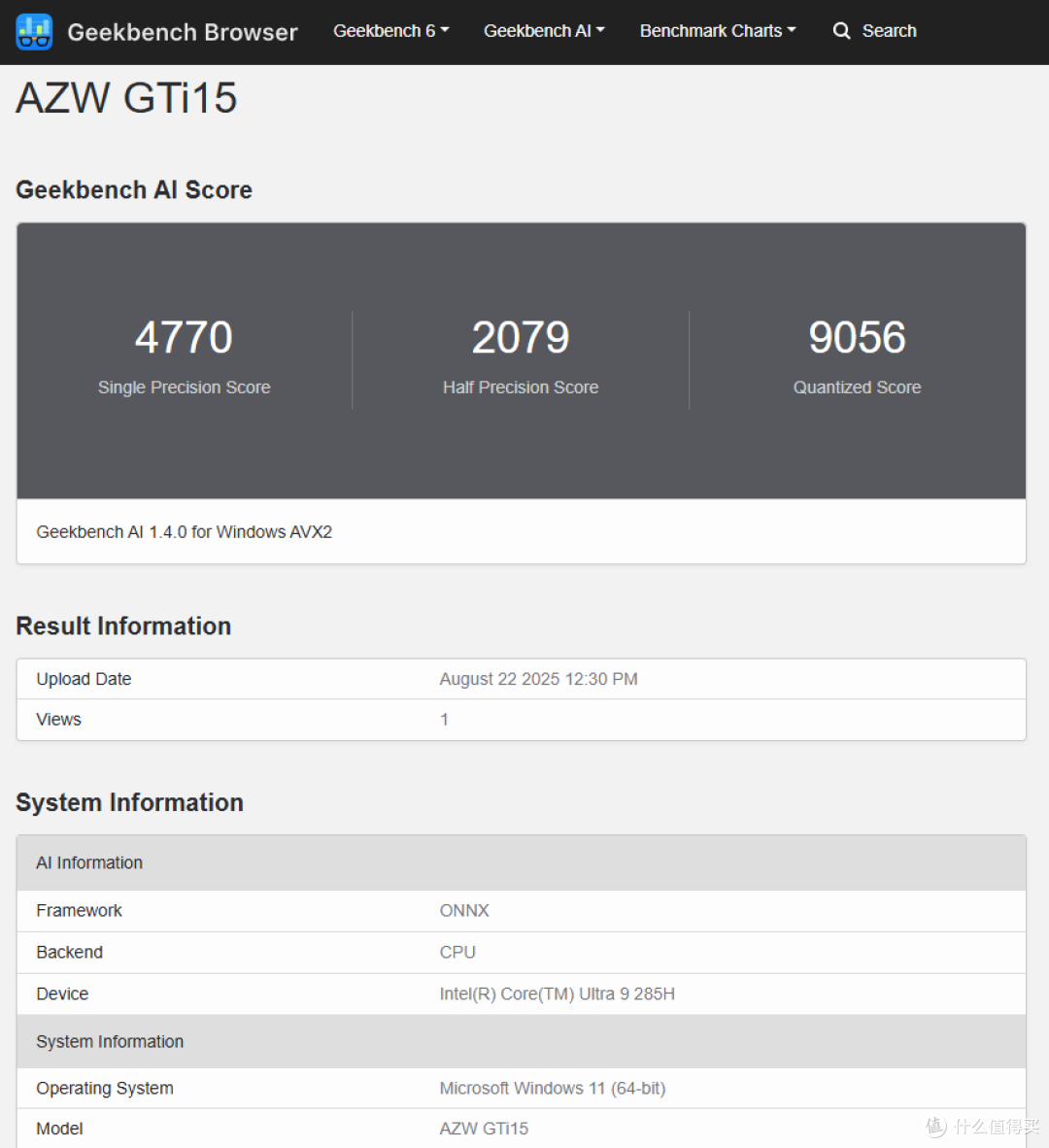Open the Benchmark Charts dropdown
The width and height of the screenshot is (1049, 1148).
pos(718,31)
